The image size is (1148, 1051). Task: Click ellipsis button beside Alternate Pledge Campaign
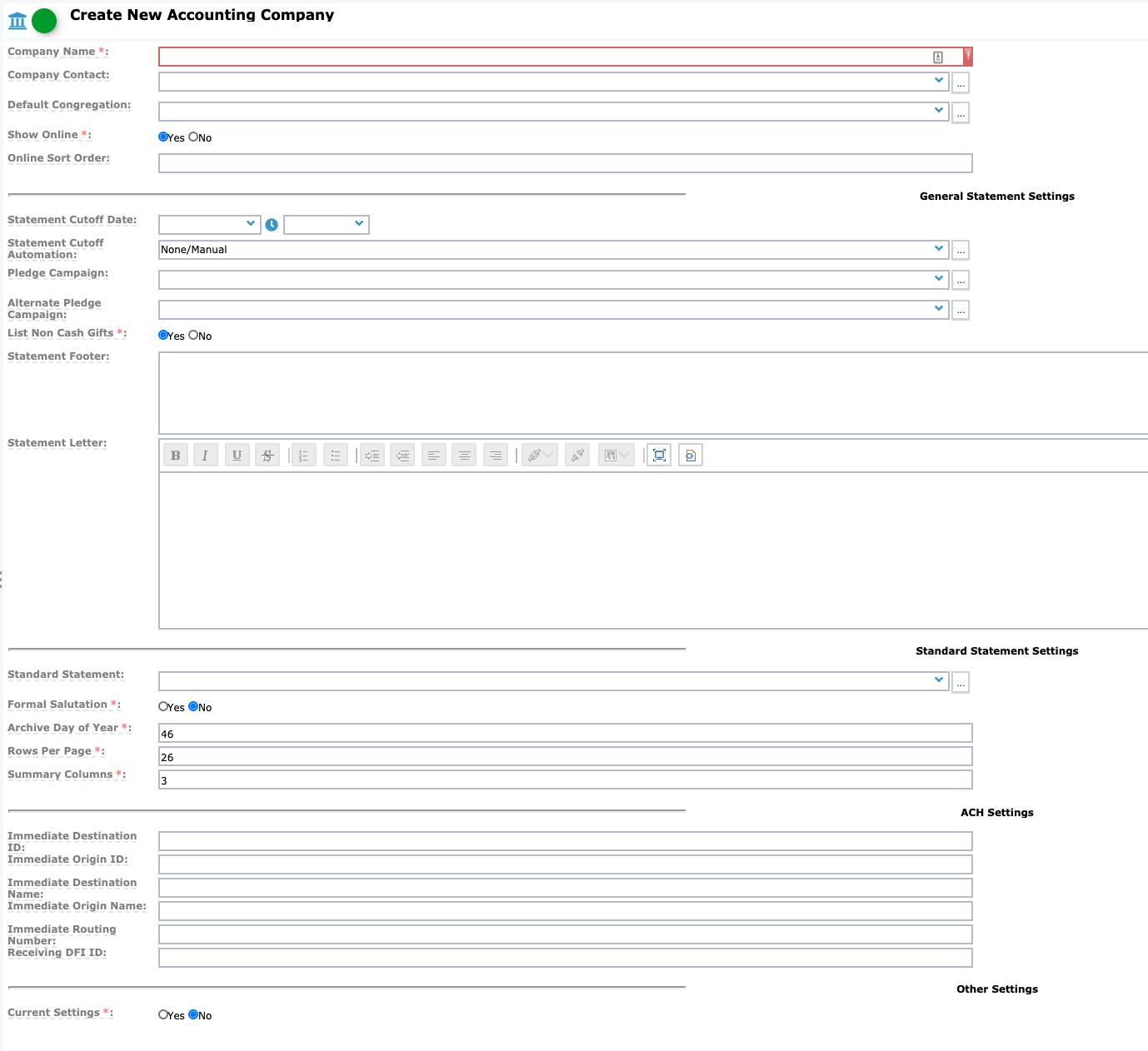[x=961, y=310]
